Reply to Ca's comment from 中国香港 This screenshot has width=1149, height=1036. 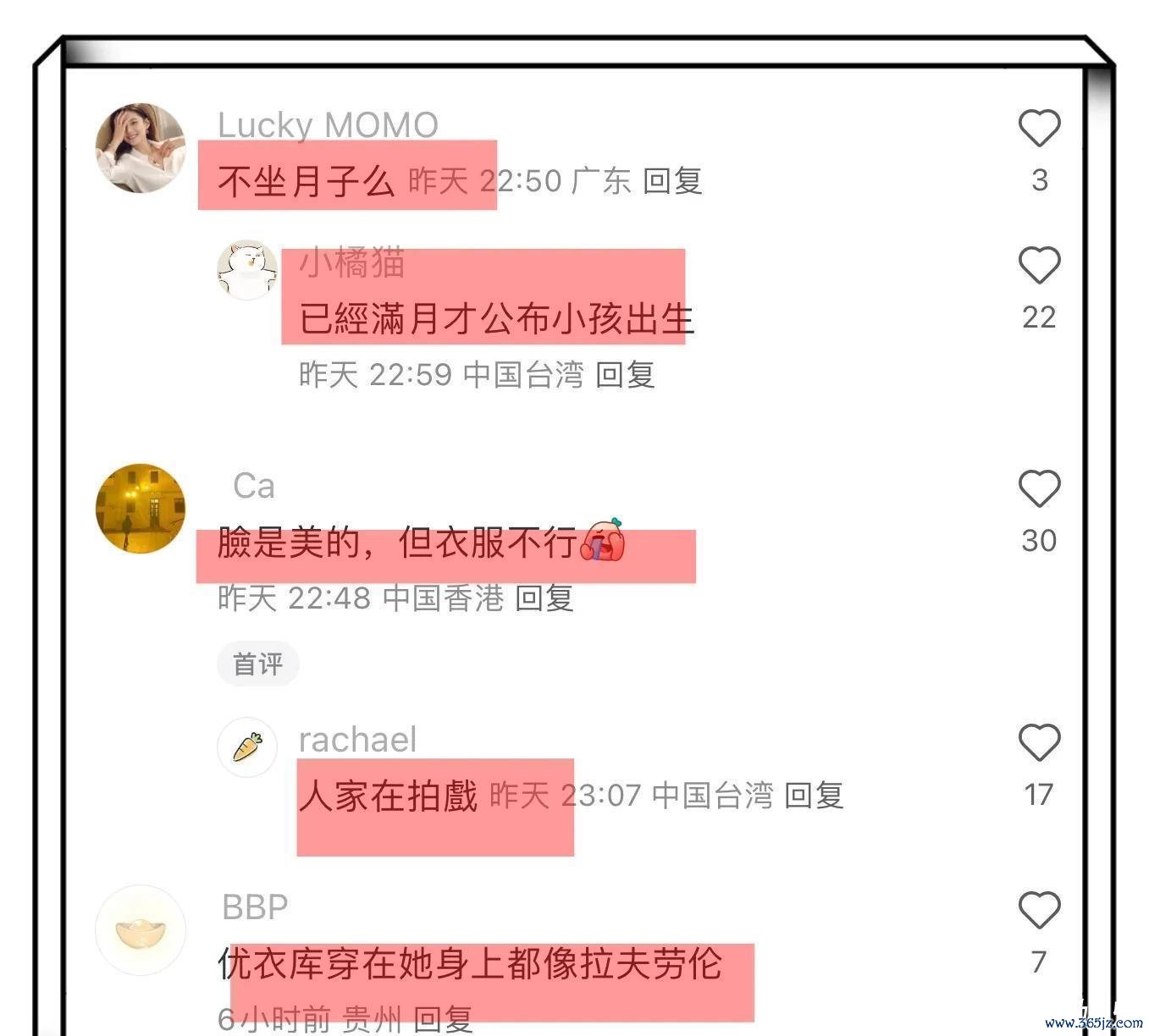[544, 598]
